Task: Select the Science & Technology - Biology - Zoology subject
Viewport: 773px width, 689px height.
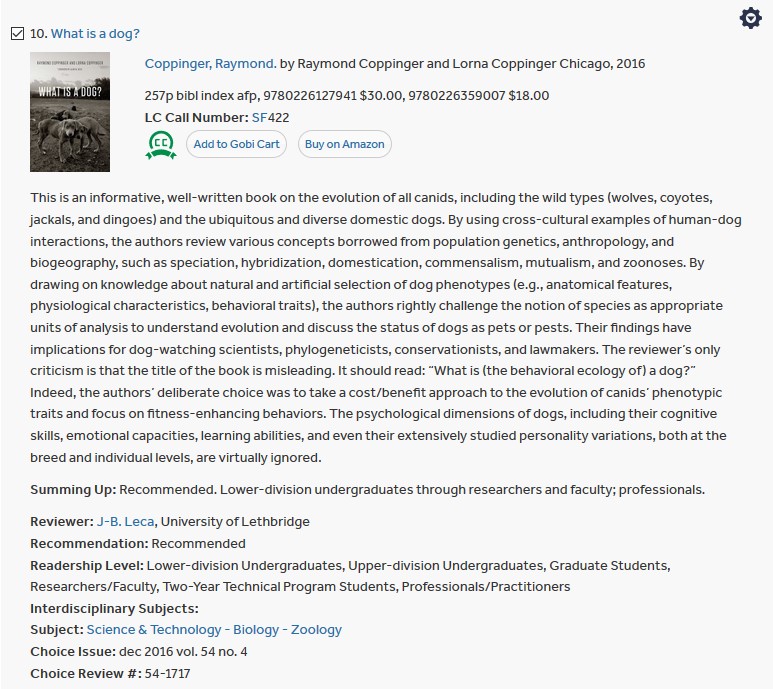Action: pyautogui.click(x=214, y=630)
